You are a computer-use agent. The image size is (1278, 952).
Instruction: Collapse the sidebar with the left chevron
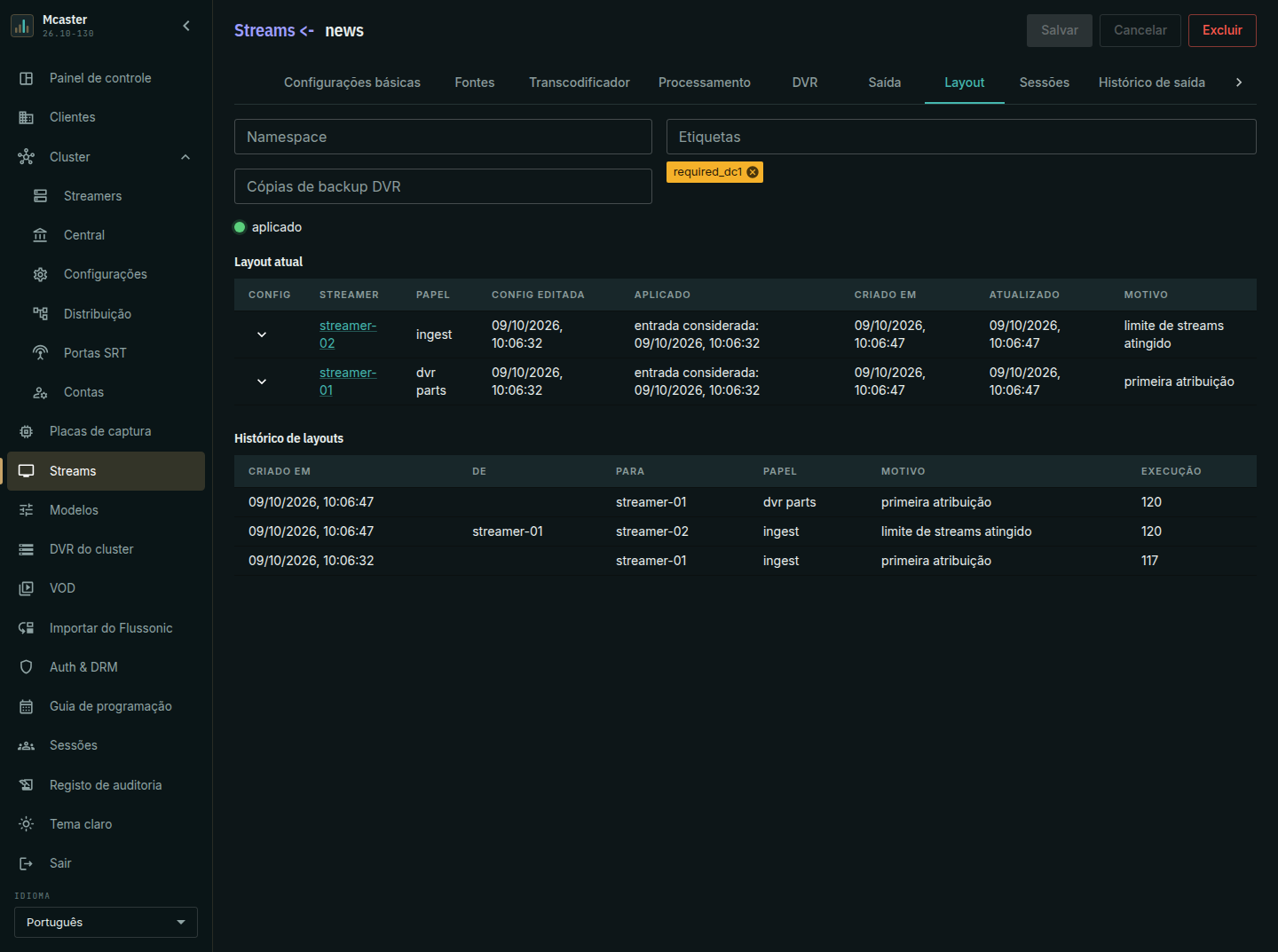(x=186, y=26)
